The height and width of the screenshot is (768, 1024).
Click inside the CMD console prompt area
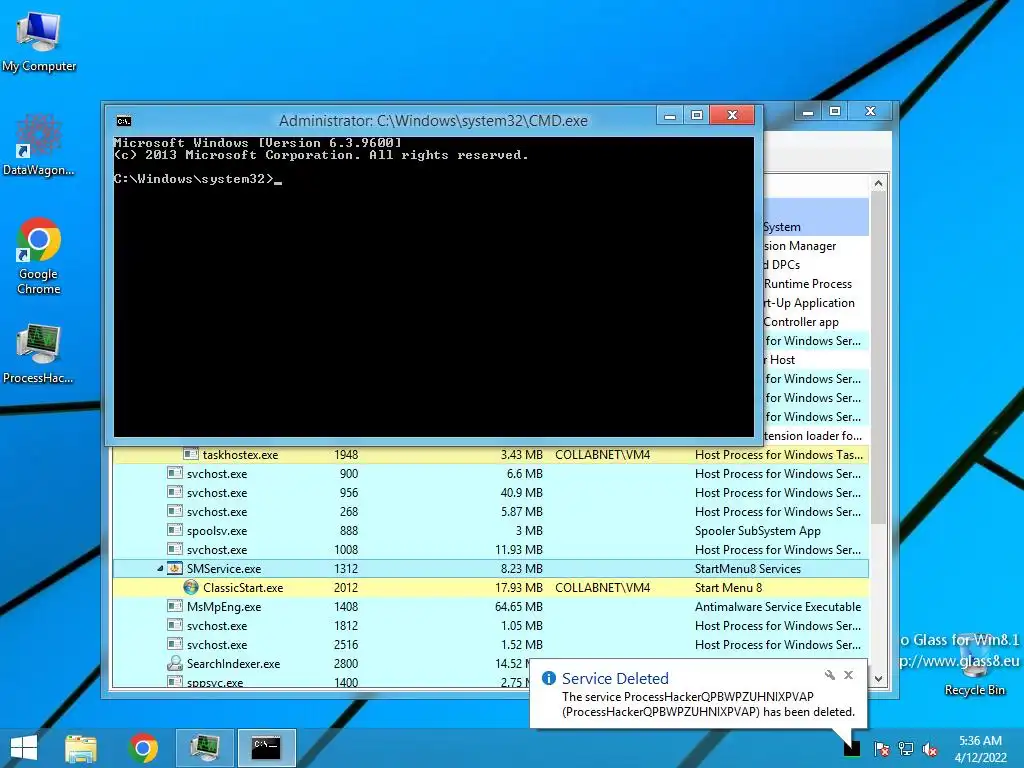point(434,287)
